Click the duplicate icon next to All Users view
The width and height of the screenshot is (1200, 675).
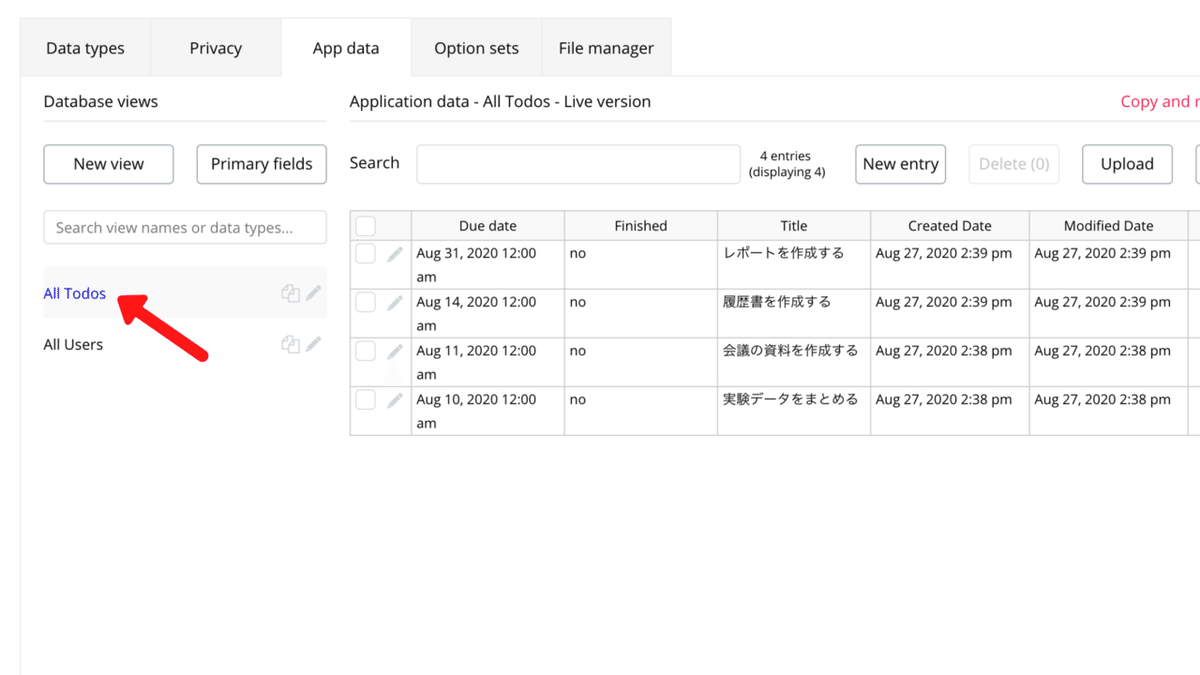[x=290, y=343]
